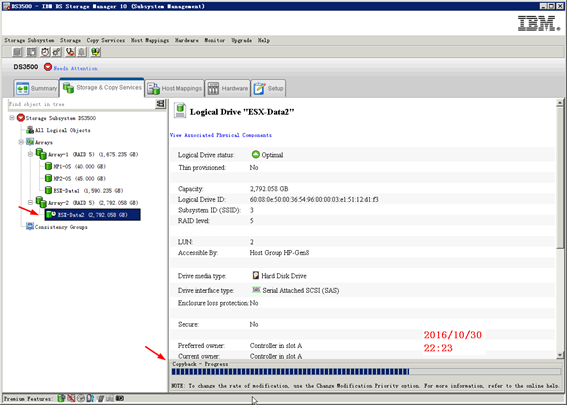Click the fourth Premium Features icon with blue arrow
This screenshot has height=405, width=567.
coord(90,398)
